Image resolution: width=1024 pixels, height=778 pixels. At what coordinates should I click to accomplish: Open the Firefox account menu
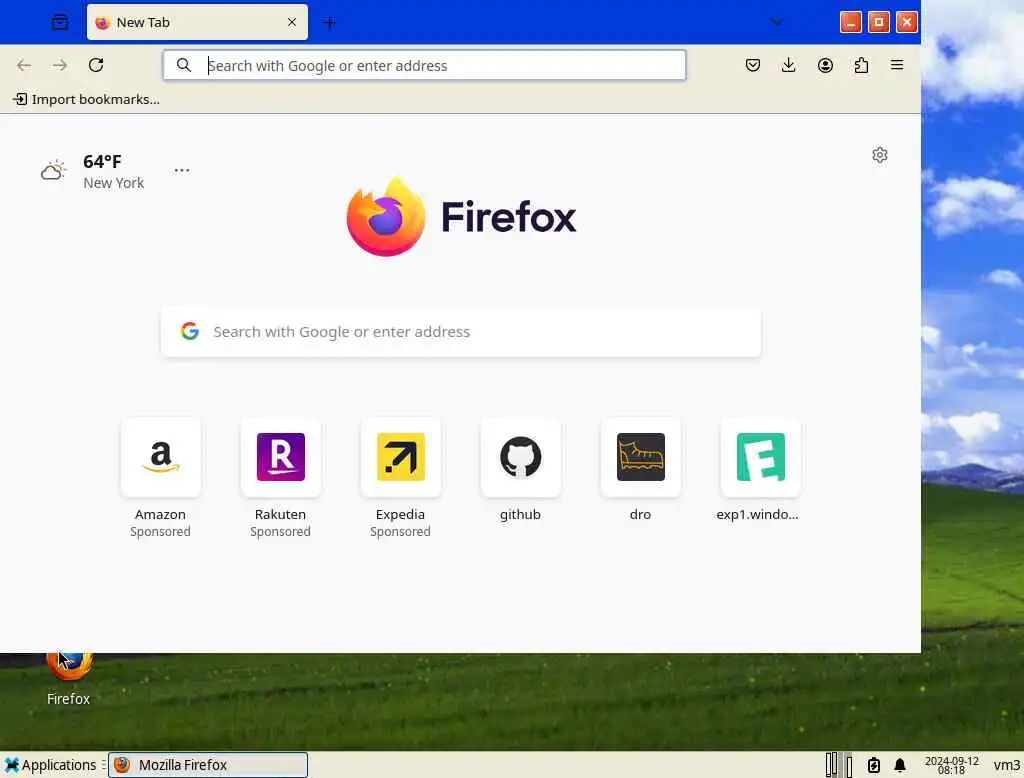pyautogui.click(x=825, y=65)
